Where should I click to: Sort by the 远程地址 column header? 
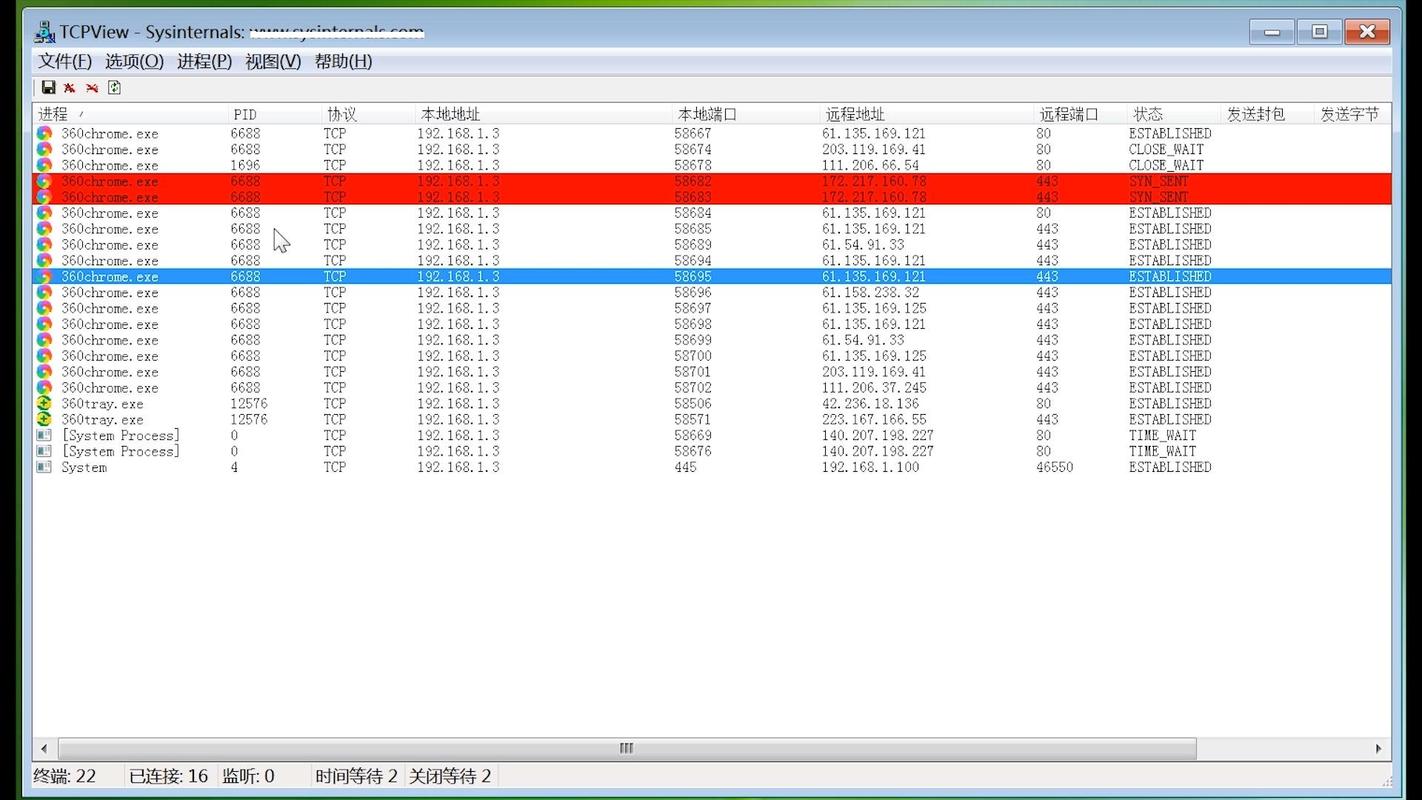point(926,114)
